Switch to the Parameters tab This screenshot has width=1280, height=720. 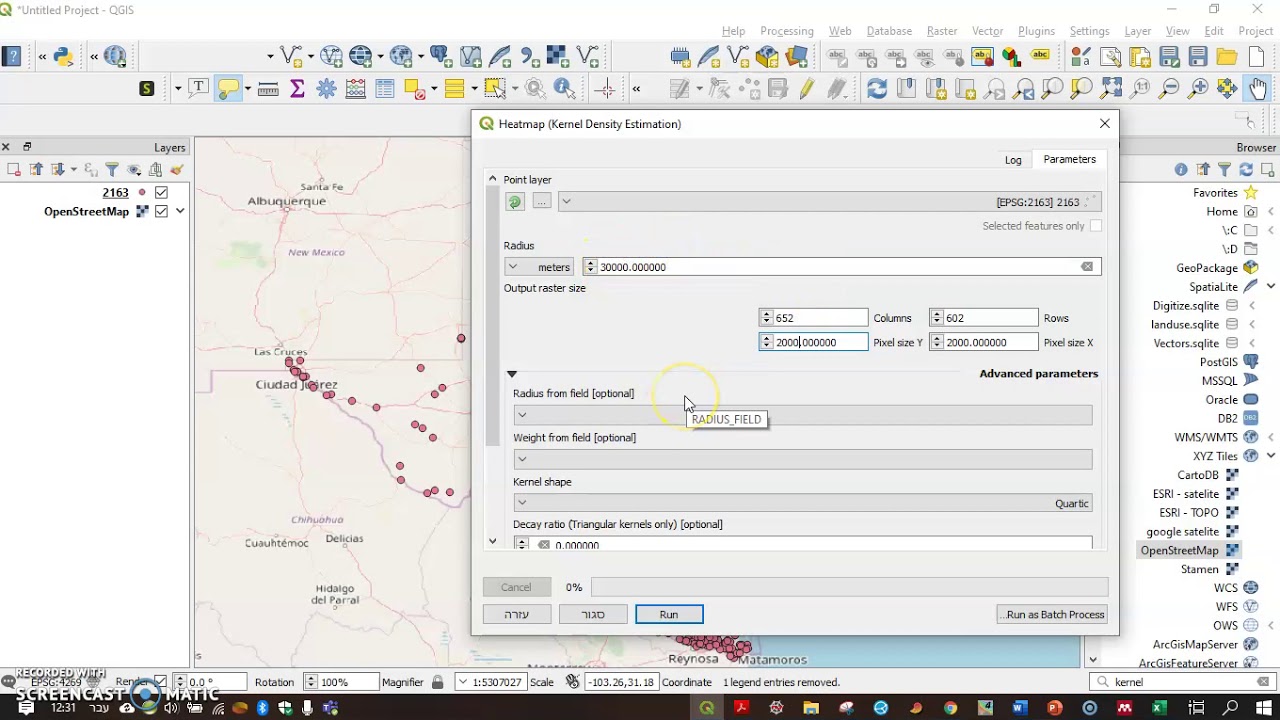(1069, 159)
